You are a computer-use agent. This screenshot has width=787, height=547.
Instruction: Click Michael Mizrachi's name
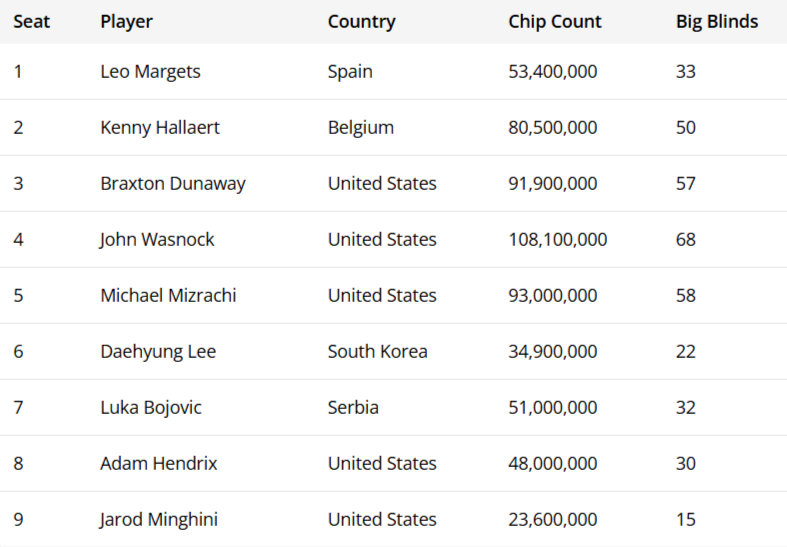(168, 296)
